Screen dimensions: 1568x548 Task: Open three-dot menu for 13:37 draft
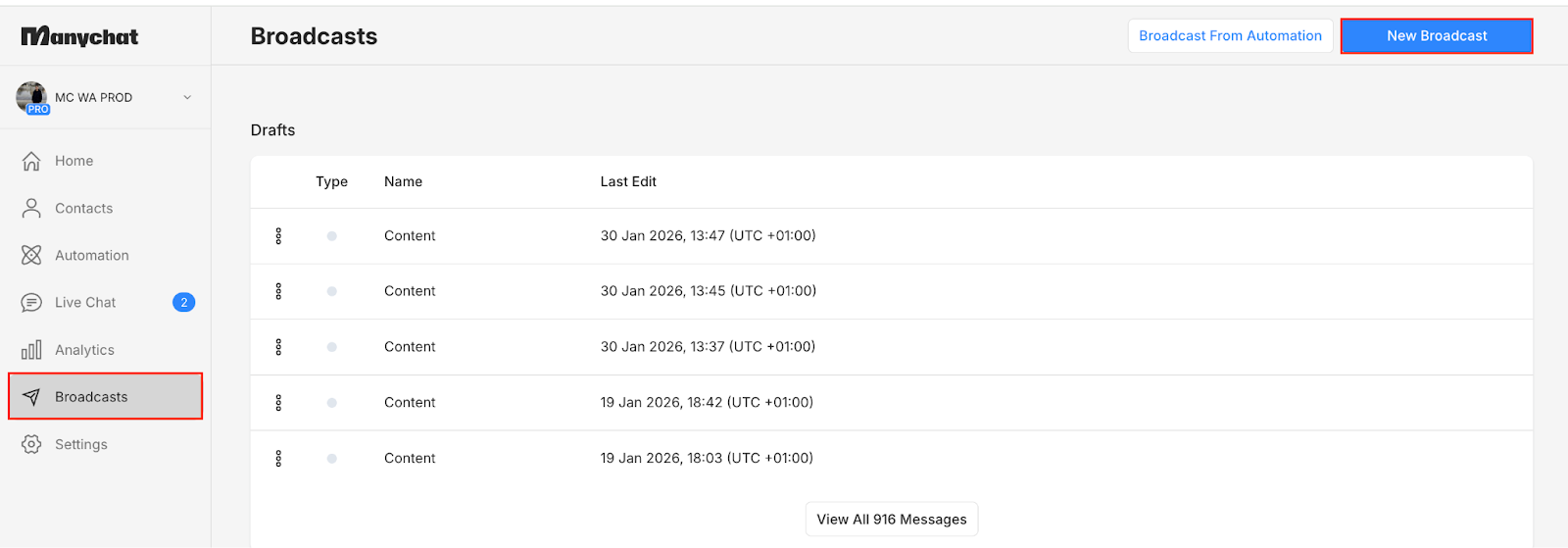[278, 347]
